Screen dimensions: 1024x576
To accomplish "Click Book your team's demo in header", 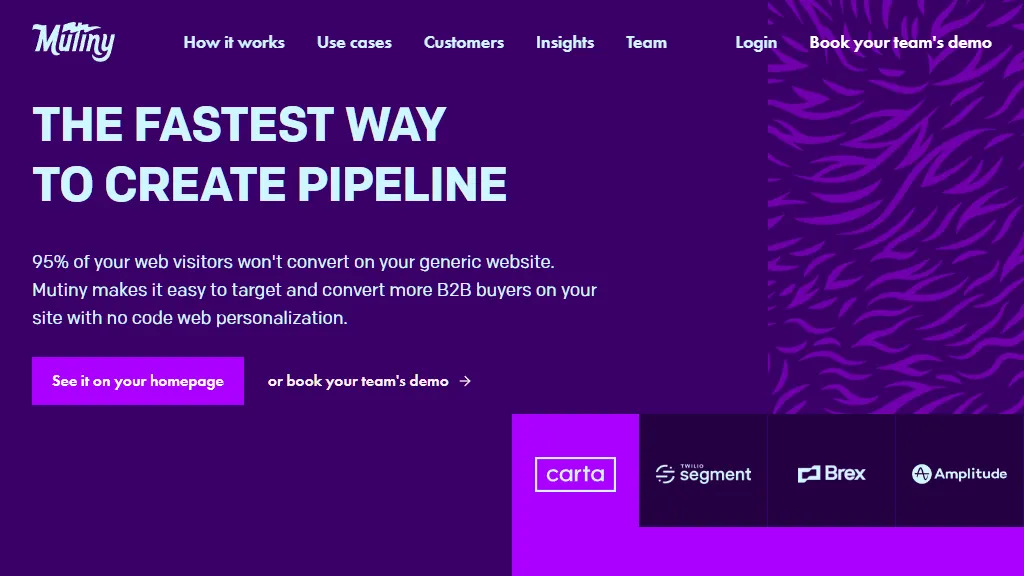I will click(x=900, y=42).
